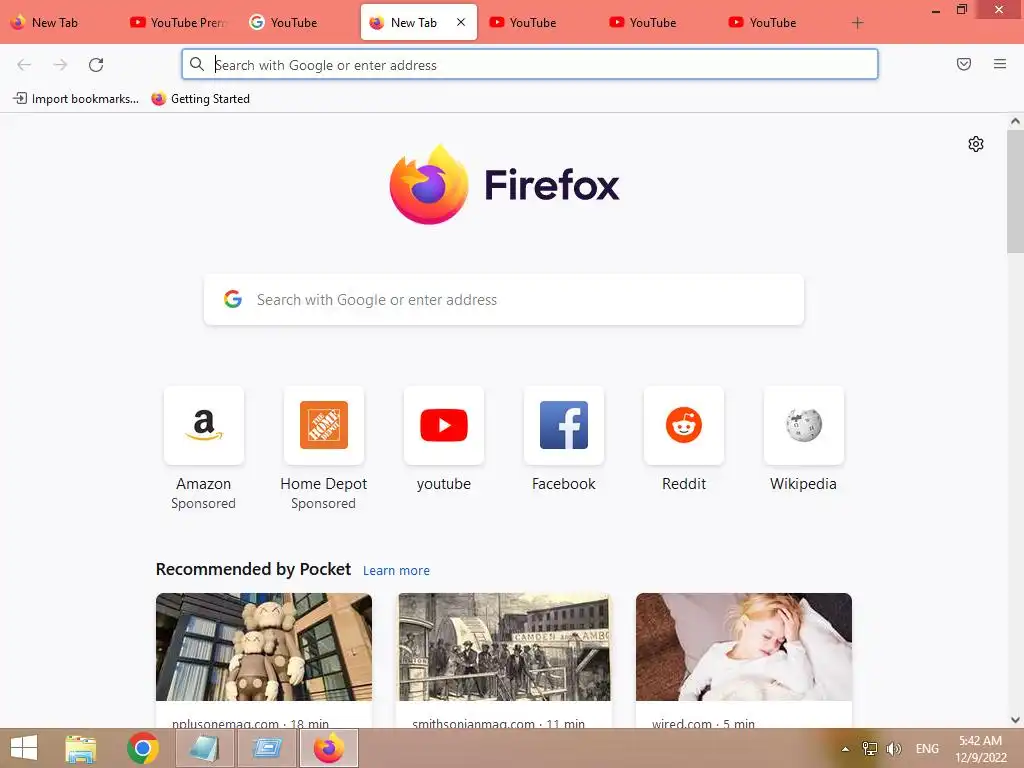Image resolution: width=1024 pixels, height=768 pixels.
Task: Switch to the last YouTube tab
Action: pos(778,22)
